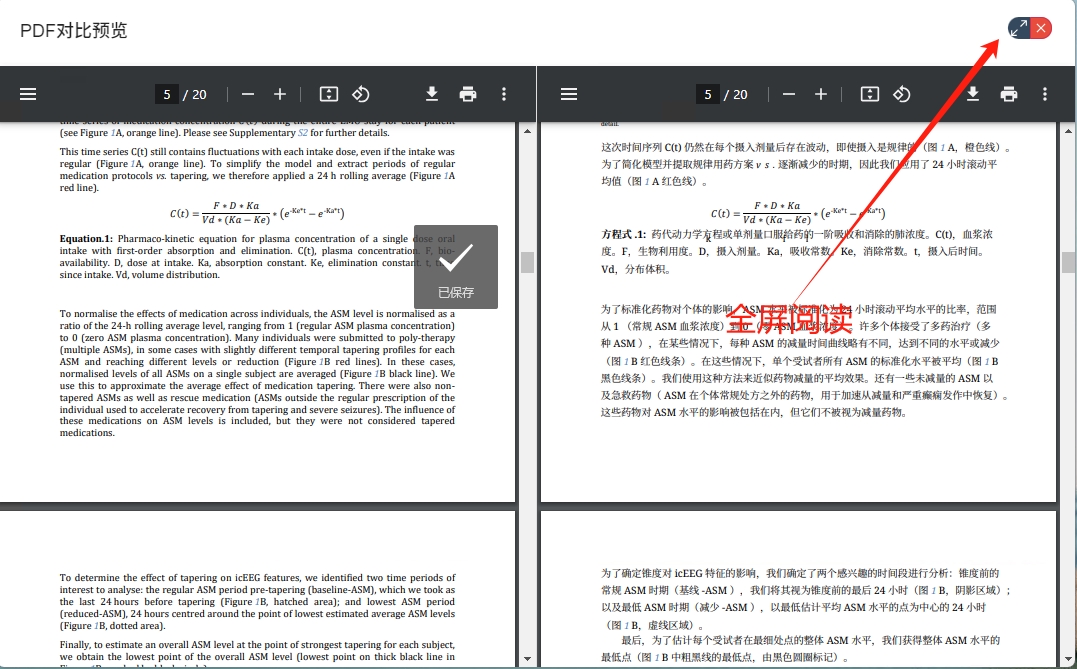
Task: Print the left PDF document
Action: (x=468, y=94)
